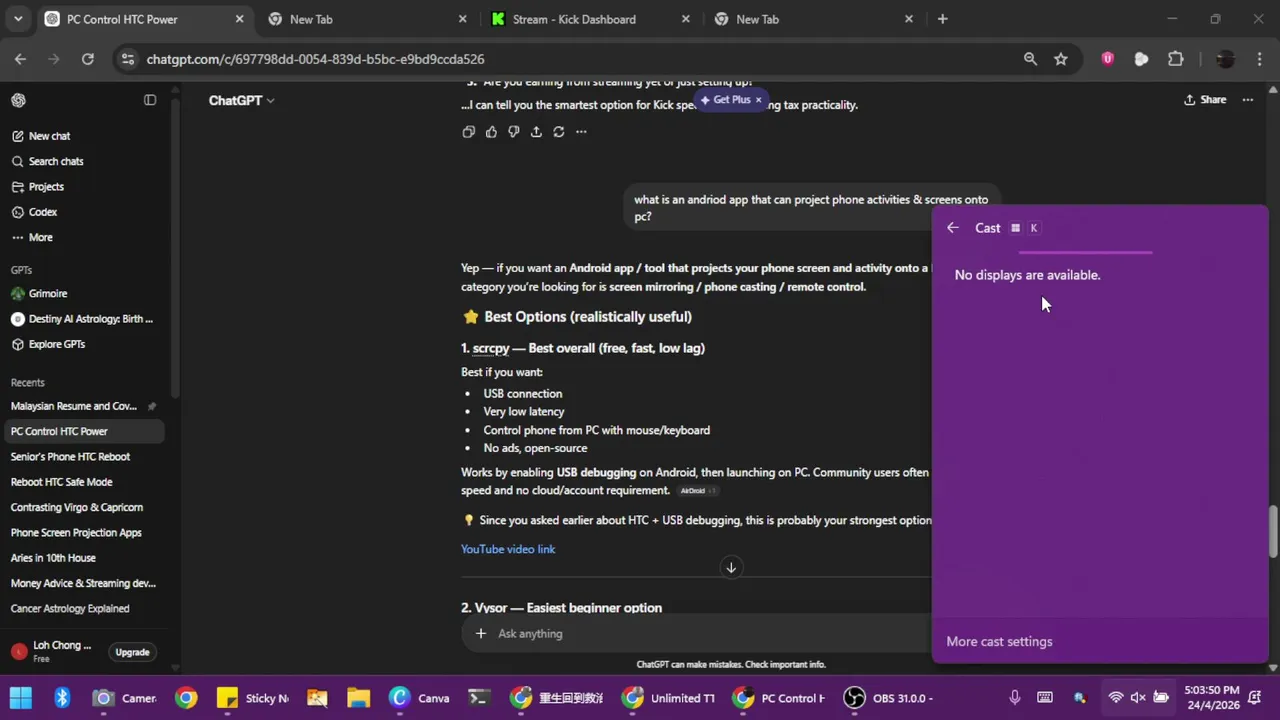This screenshot has height=720, width=1280.
Task: Open site information icon in address bar
Action: (126, 59)
